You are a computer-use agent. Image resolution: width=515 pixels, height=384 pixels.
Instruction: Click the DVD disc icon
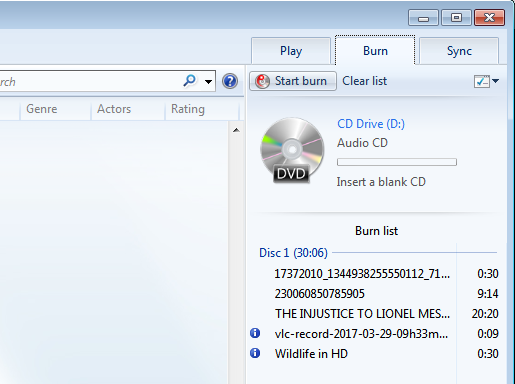[292, 150]
